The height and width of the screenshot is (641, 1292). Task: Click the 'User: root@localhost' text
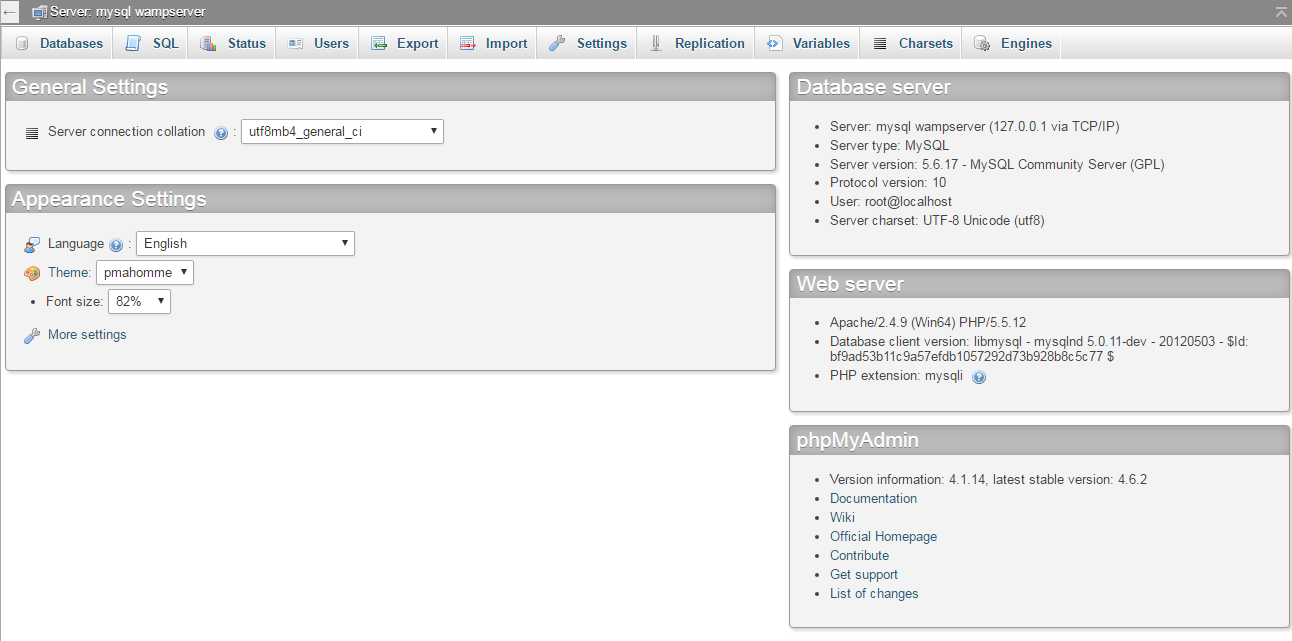pos(891,201)
